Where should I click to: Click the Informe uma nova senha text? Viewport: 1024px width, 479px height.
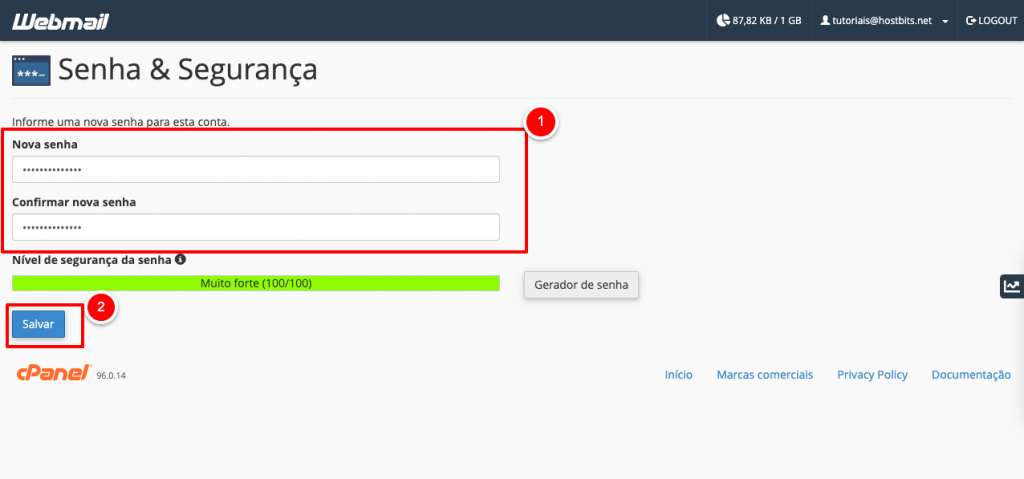tap(121, 122)
